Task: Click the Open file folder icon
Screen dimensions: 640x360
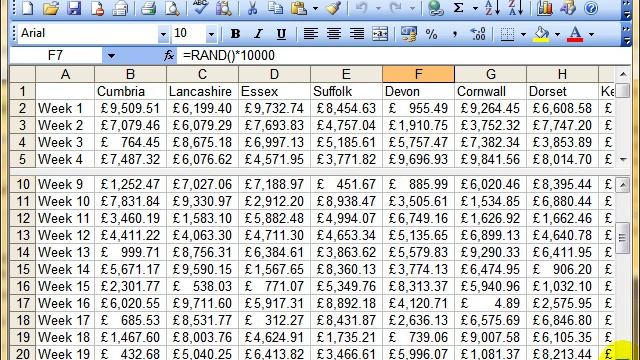Action: pos(51,8)
